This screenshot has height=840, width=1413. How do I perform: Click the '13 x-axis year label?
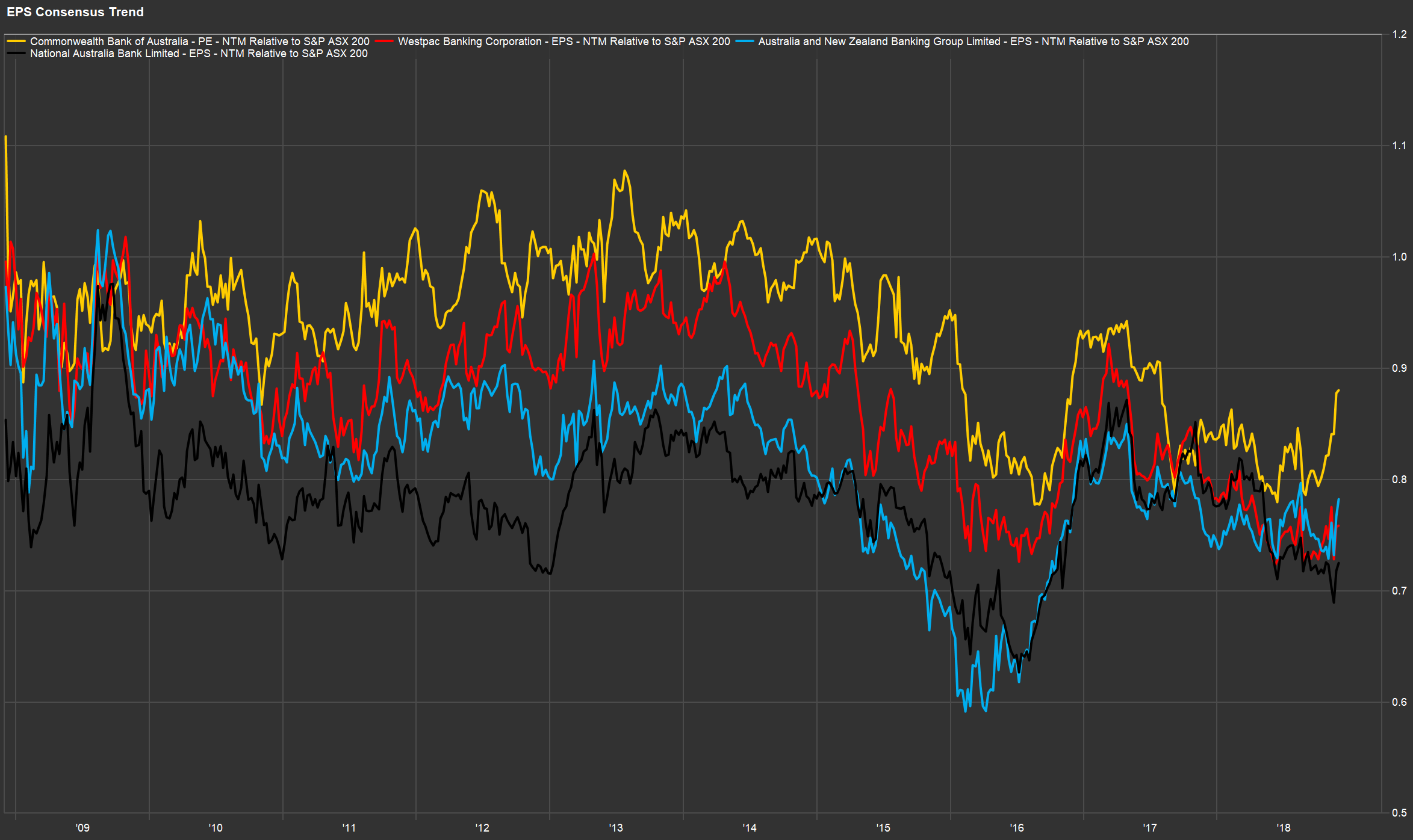tap(616, 828)
